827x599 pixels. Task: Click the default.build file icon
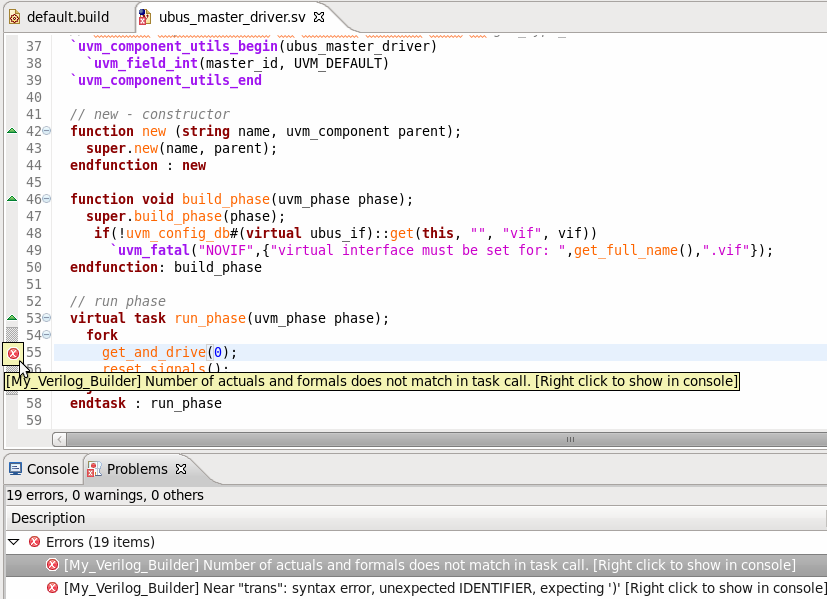tap(14, 17)
